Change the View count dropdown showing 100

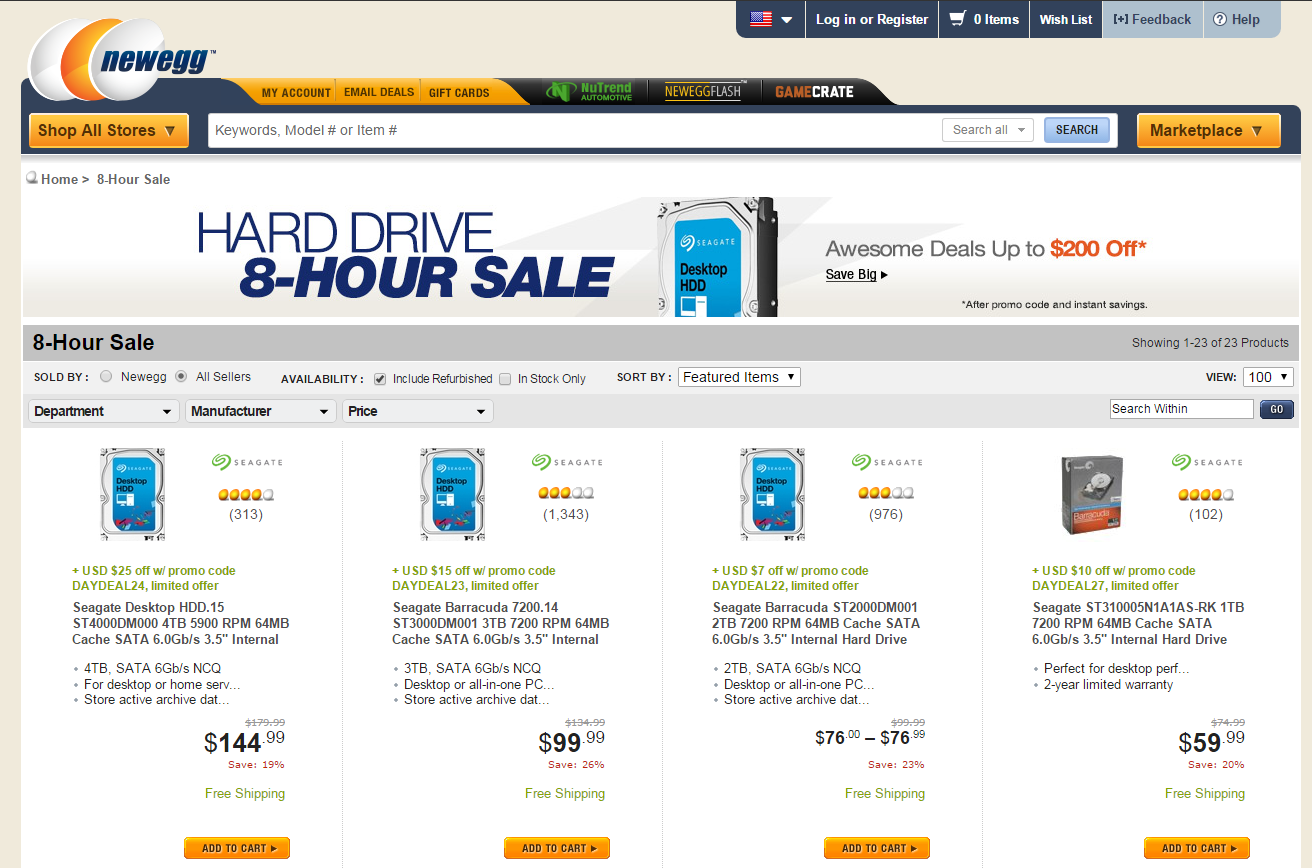click(x=1268, y=377)
